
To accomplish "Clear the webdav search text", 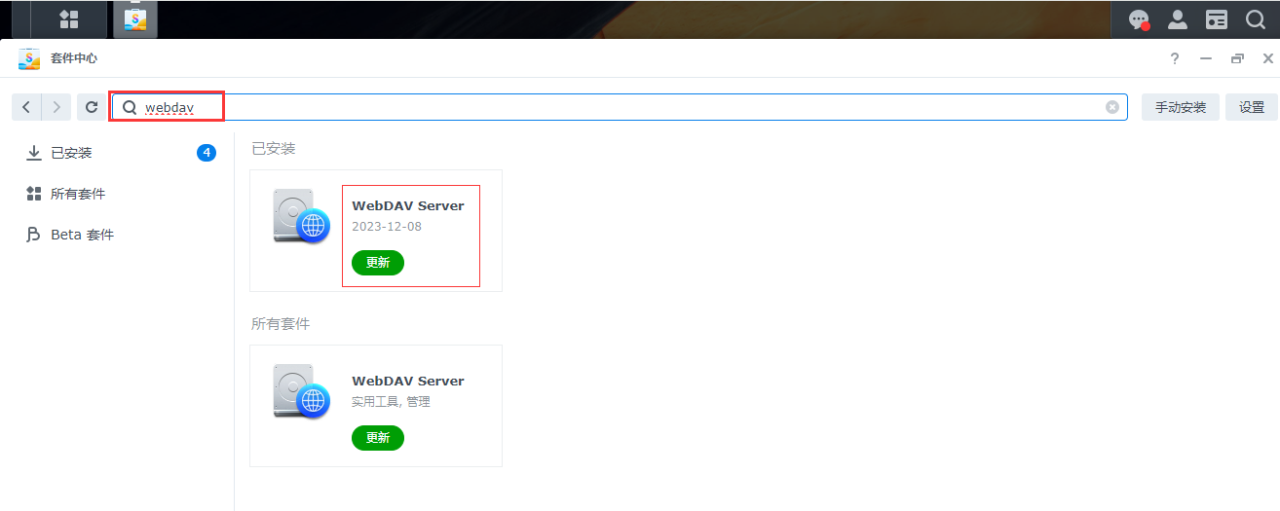I will 1112,107.
